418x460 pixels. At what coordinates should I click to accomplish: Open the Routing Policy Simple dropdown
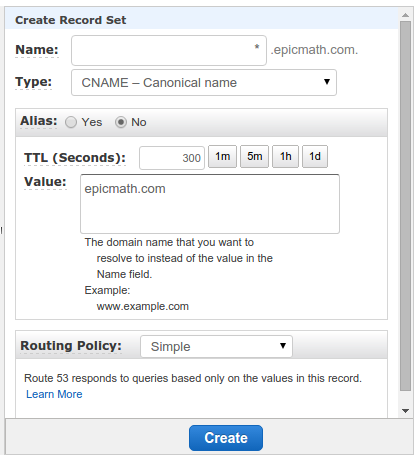(x=216, y=346)
